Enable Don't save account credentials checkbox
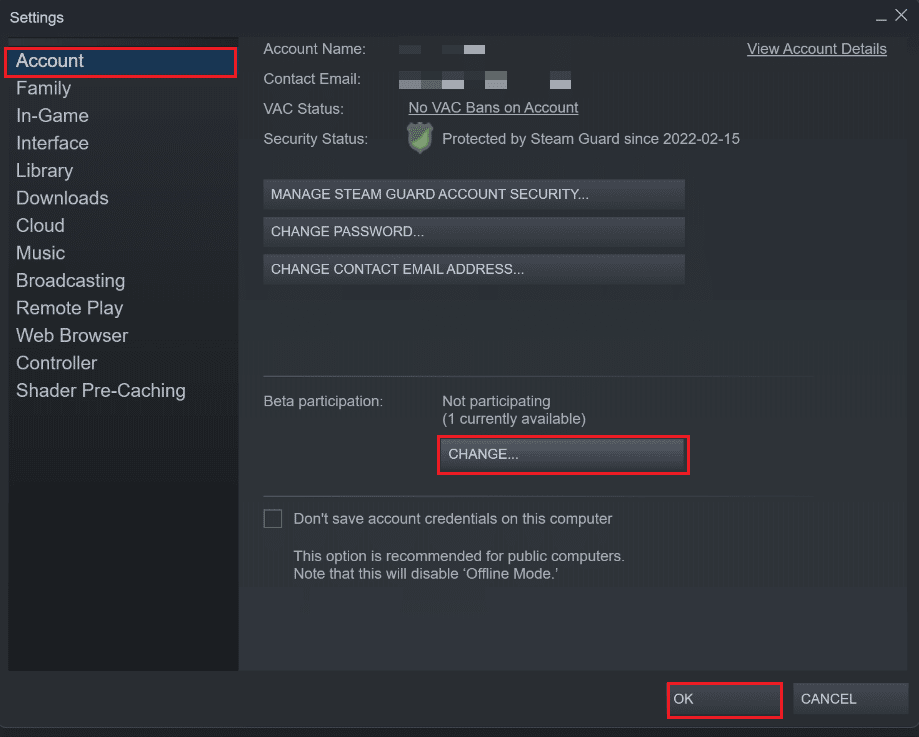This screenshot has width=919, height=737. (273, 519)
